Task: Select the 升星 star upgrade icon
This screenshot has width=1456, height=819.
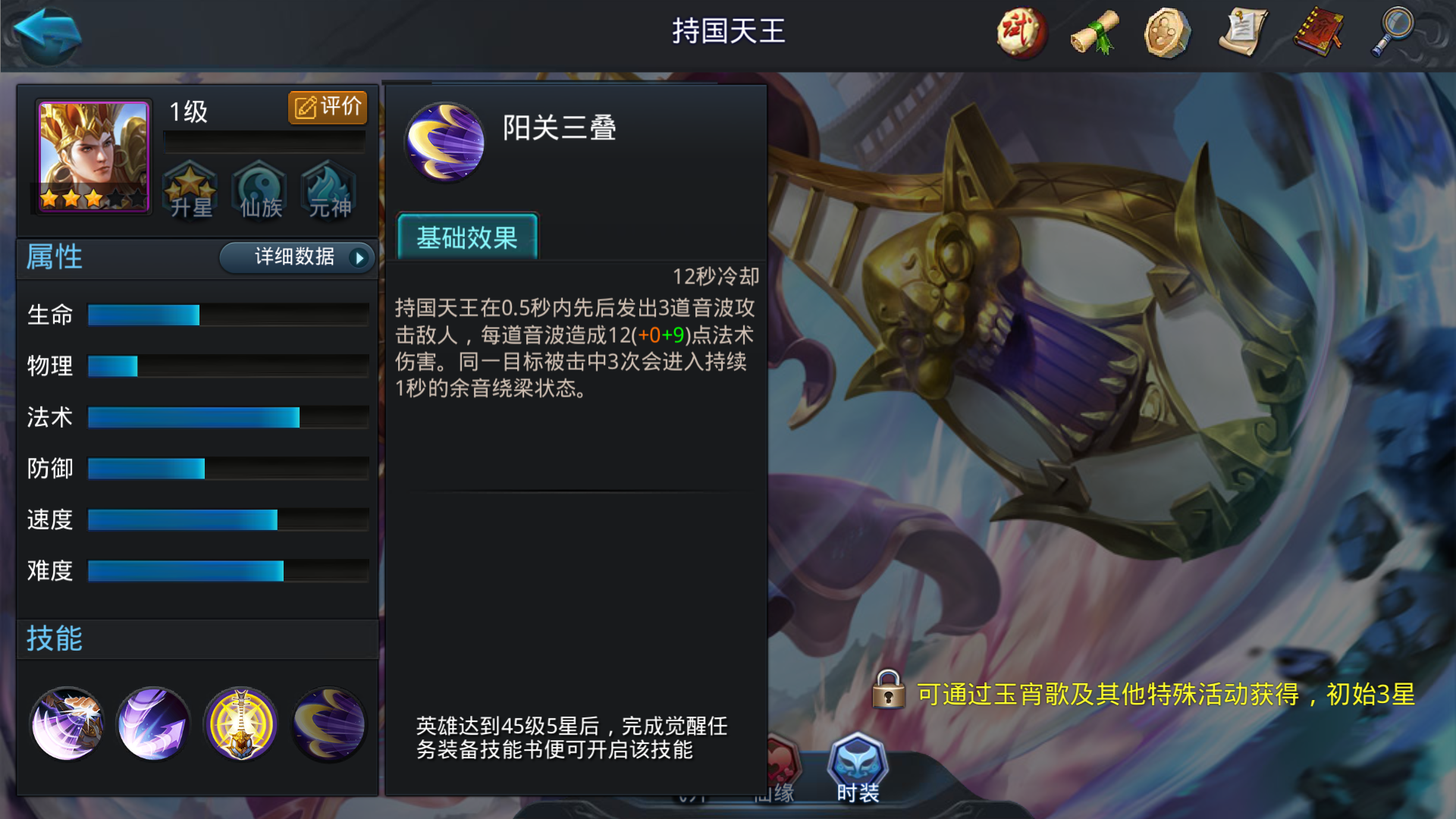Action: [x=190, y=190]
